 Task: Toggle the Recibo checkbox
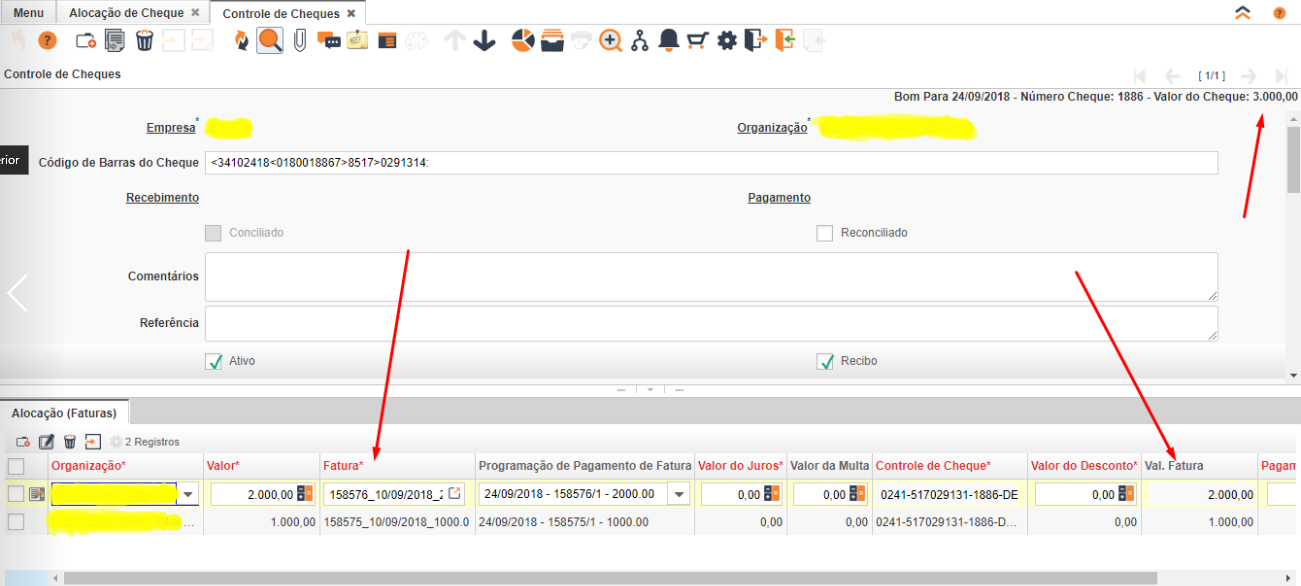click(x=825, y=361)
